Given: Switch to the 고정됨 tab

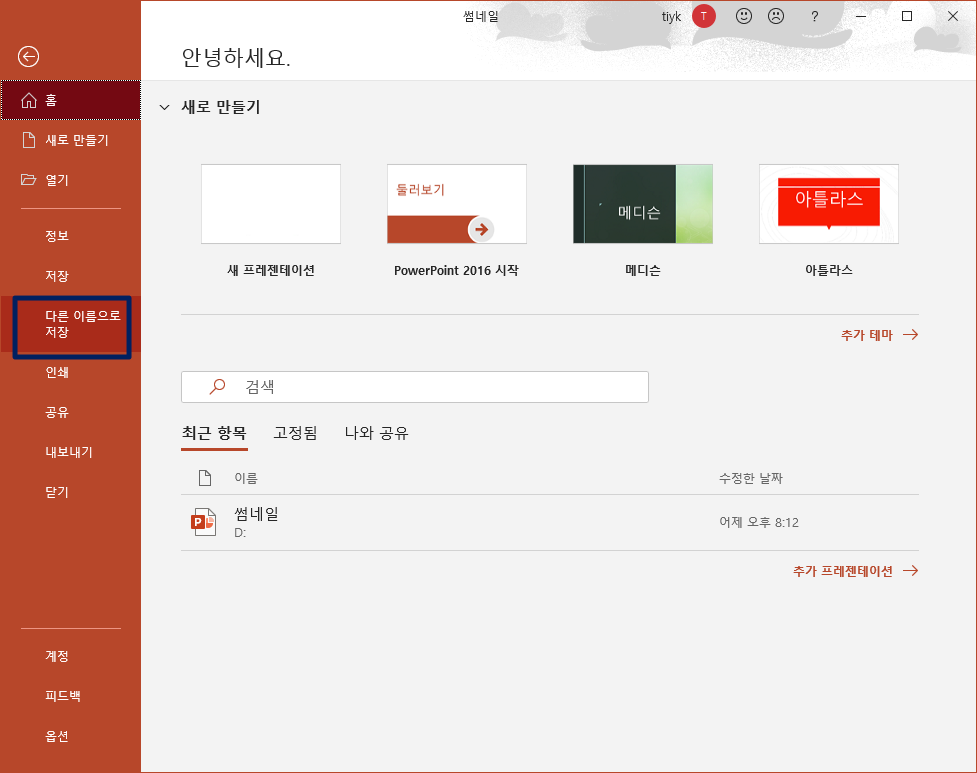Looking at the screenshot, I should pos(295,433).
